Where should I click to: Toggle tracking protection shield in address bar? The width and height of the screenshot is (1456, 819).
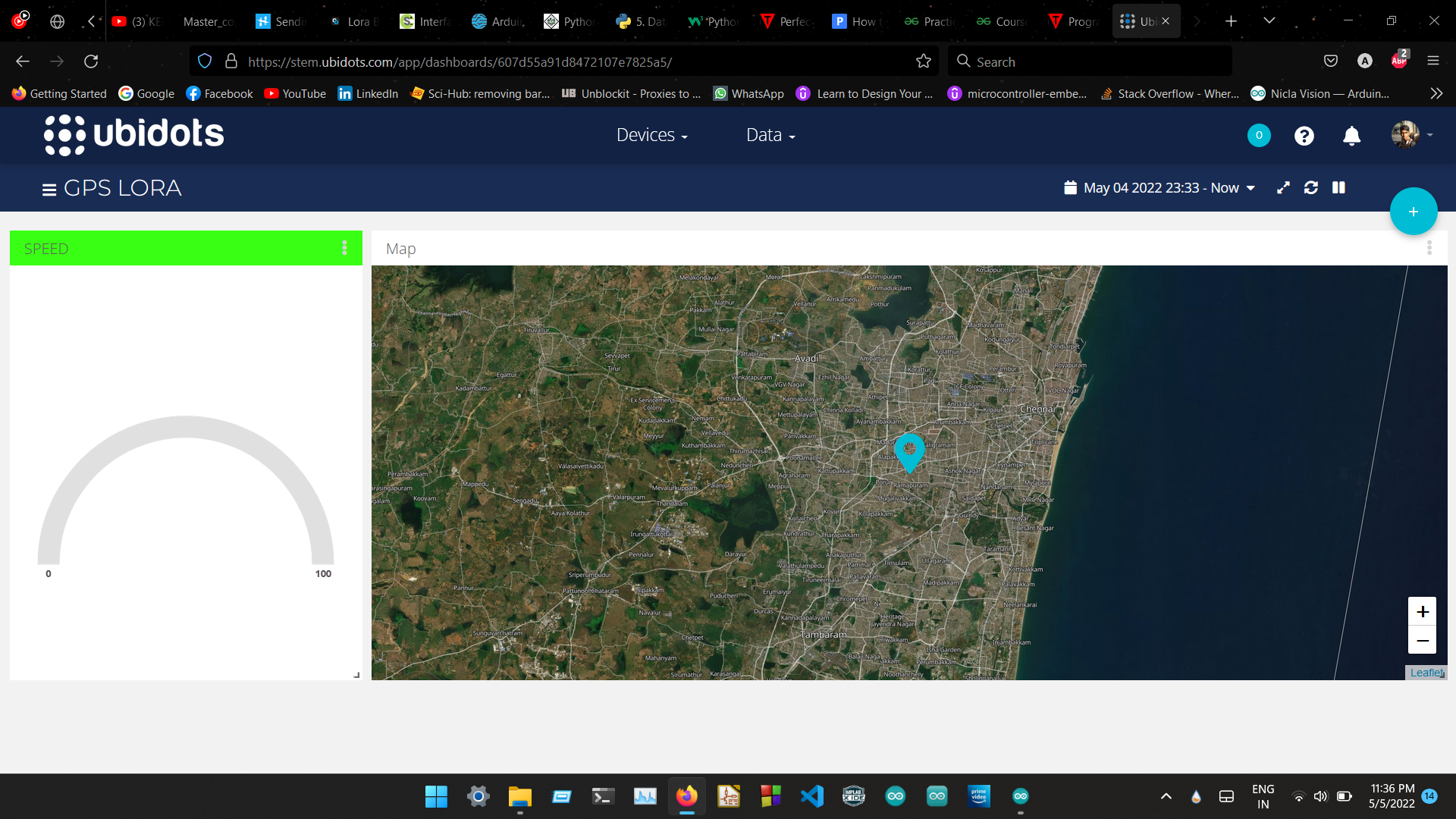pyautogui.click(x=204, y=61)
